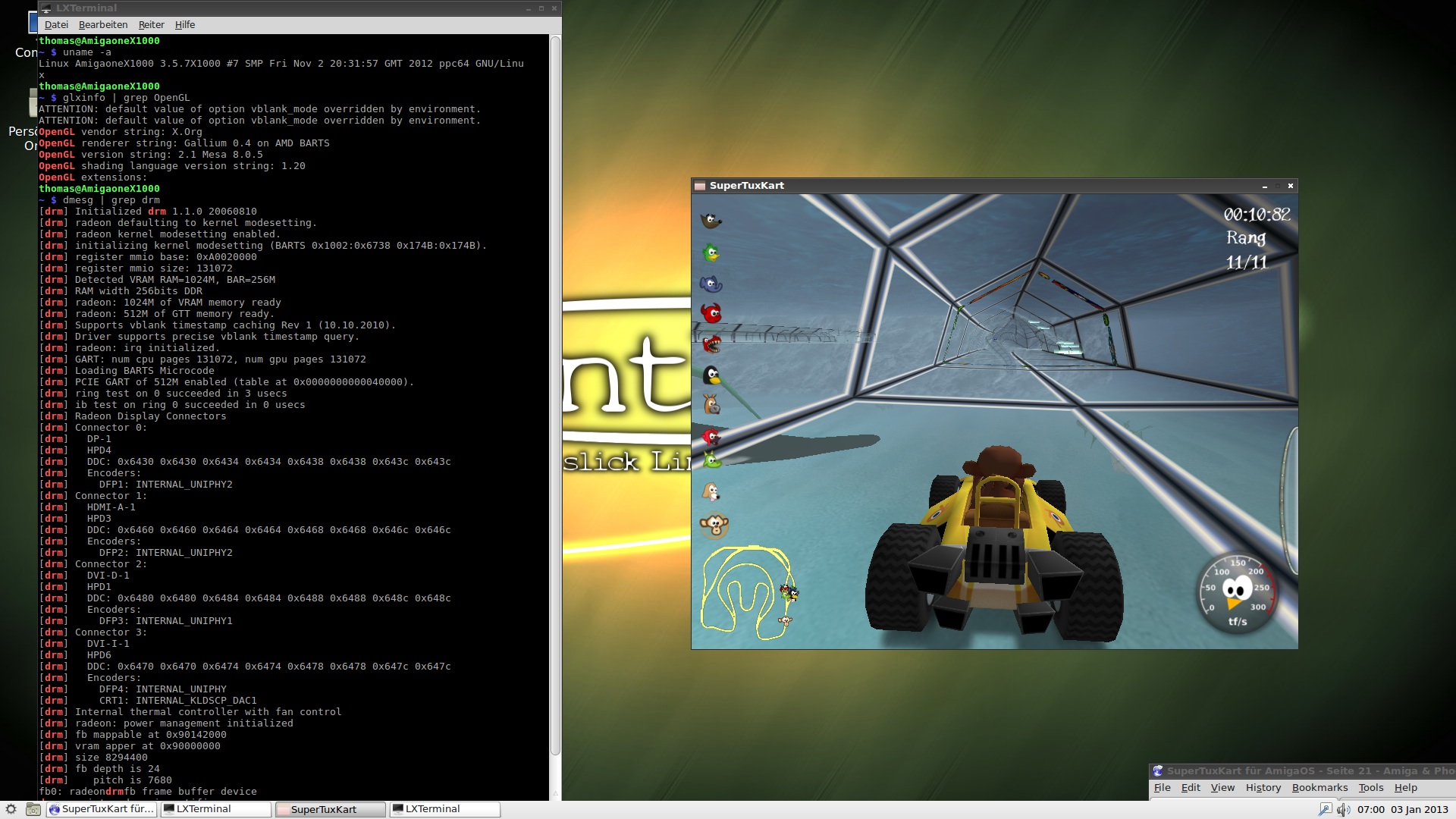The image size is (1456, 819).
Task: Click the 'CRT1: INTERNAL_KLDSCP_DAC1' line
Action: (148, 701)
